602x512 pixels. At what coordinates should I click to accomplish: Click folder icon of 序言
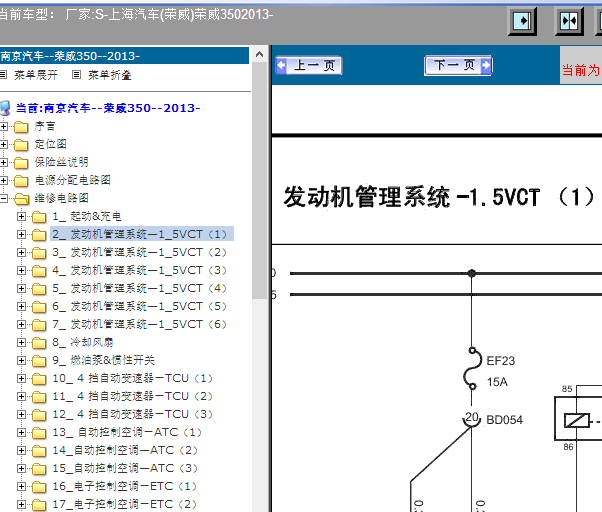click(21, 127)
